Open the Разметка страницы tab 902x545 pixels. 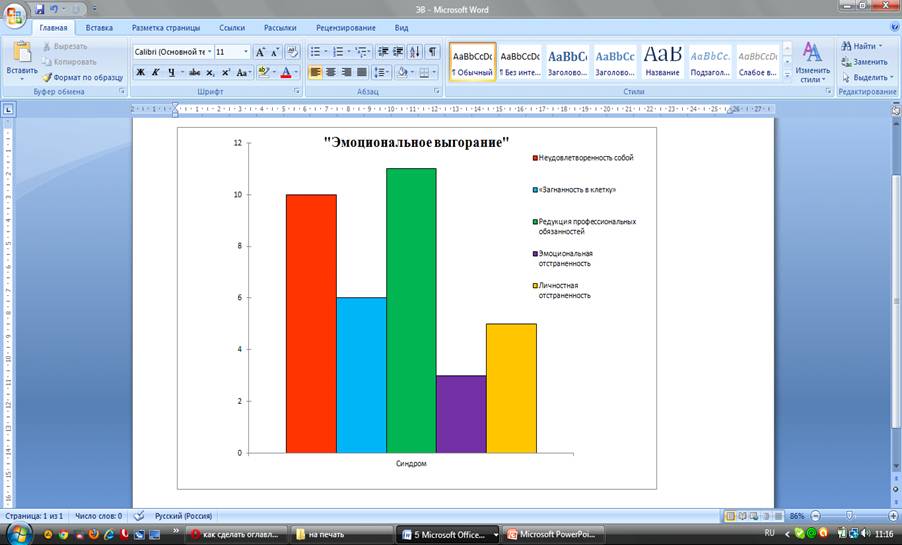coord(166,29)
